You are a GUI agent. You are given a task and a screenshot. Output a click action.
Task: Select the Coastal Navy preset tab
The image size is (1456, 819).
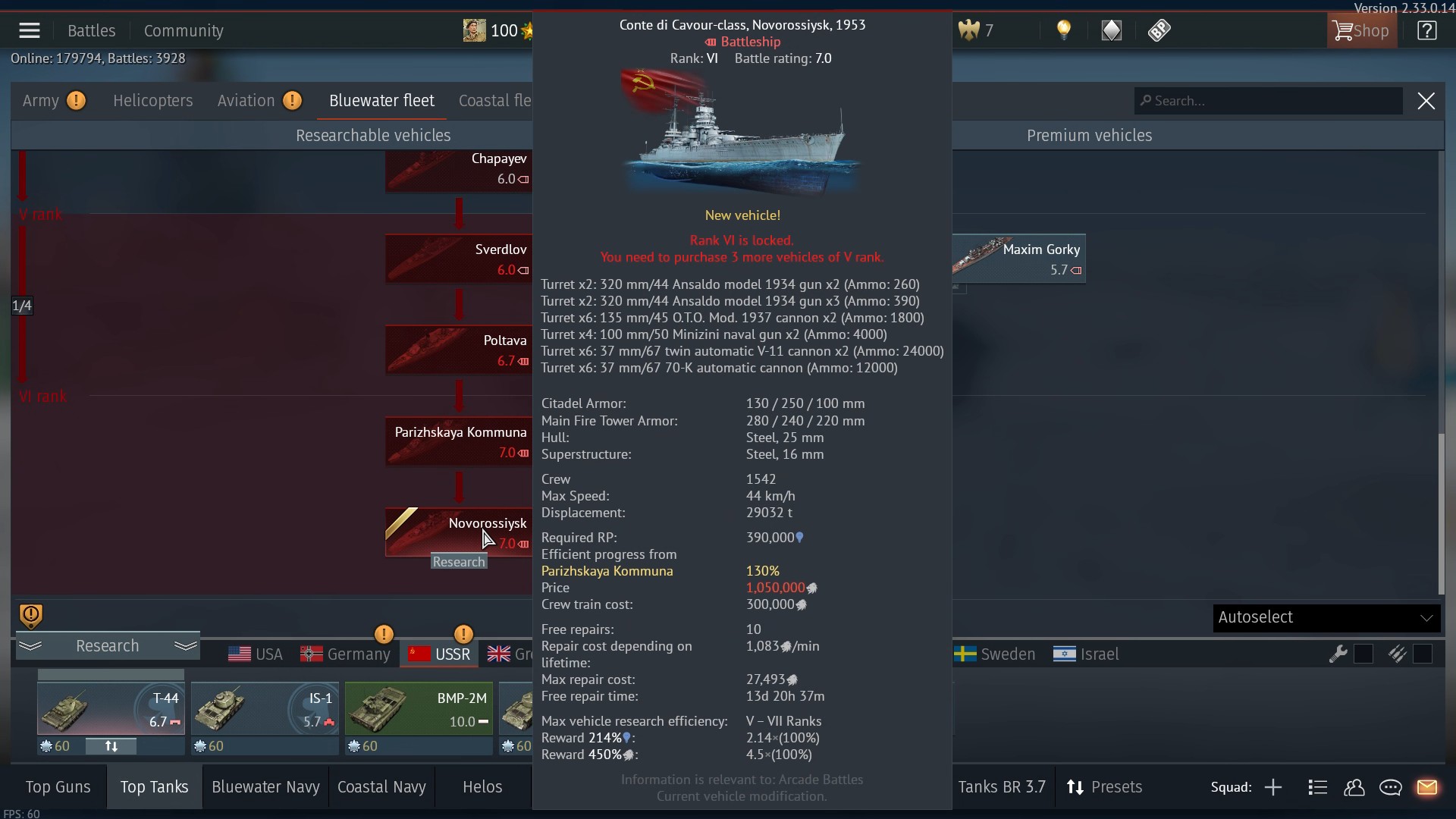[381, 787]
